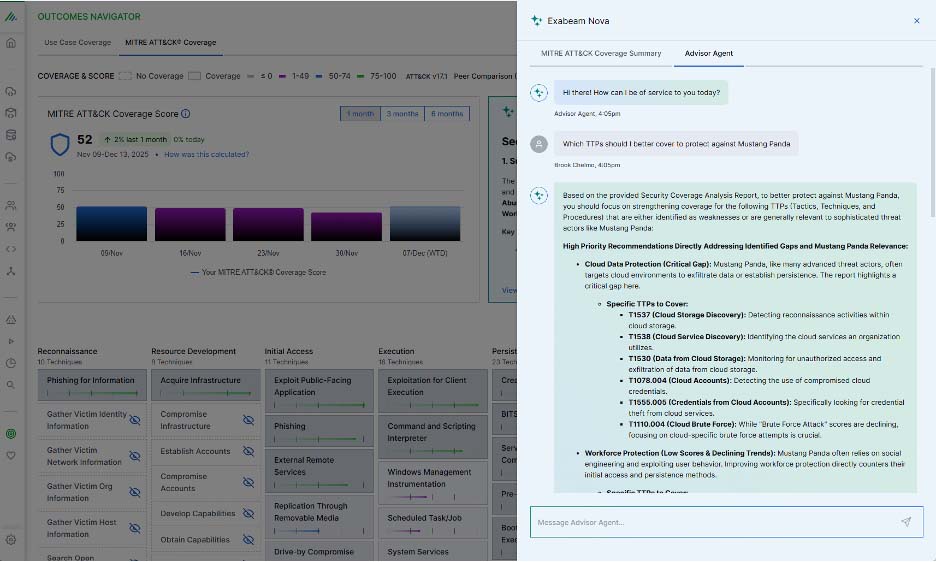Toggle eye icon on Gather Victim Org Information
The image size is (936, 562).
(x=135, y=492)
